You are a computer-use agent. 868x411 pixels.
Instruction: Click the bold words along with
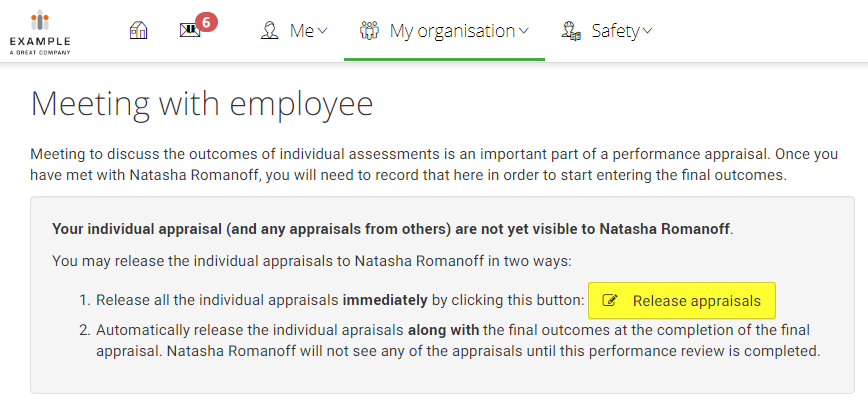[443, 331]
